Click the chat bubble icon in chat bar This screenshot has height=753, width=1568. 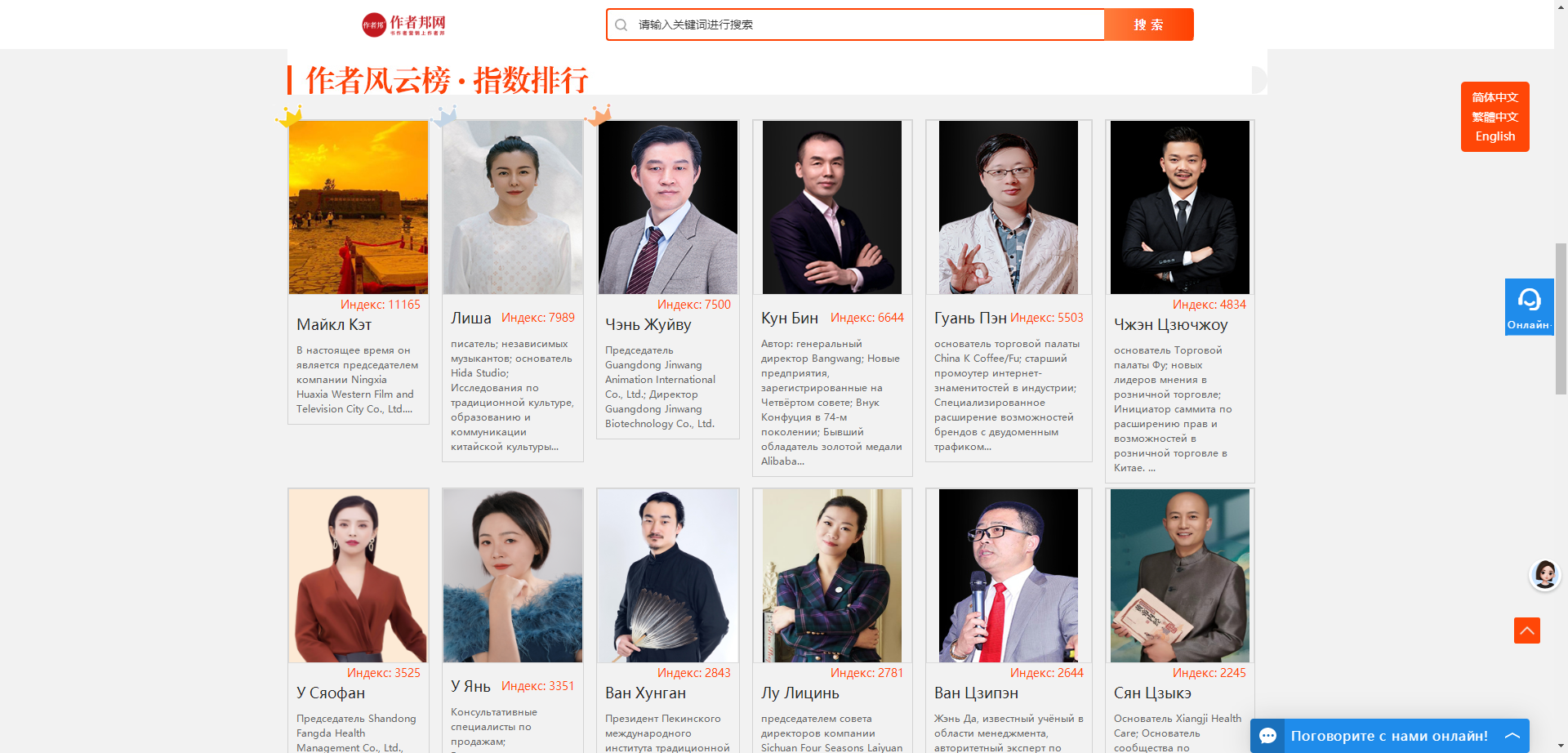click(1267, 736)
